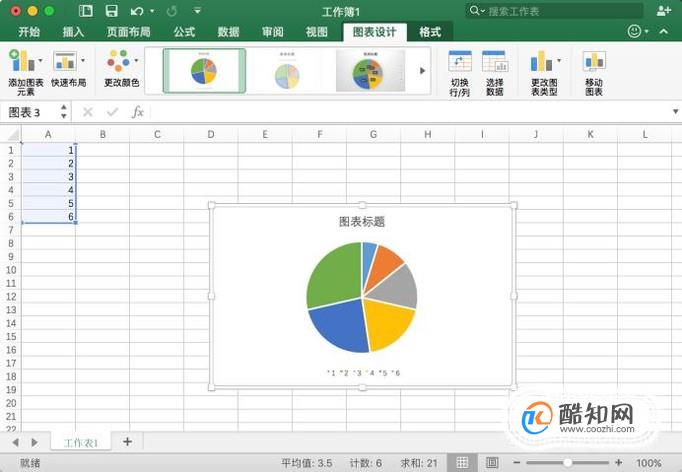
Task: Select column D header
Action: [211, 134]
